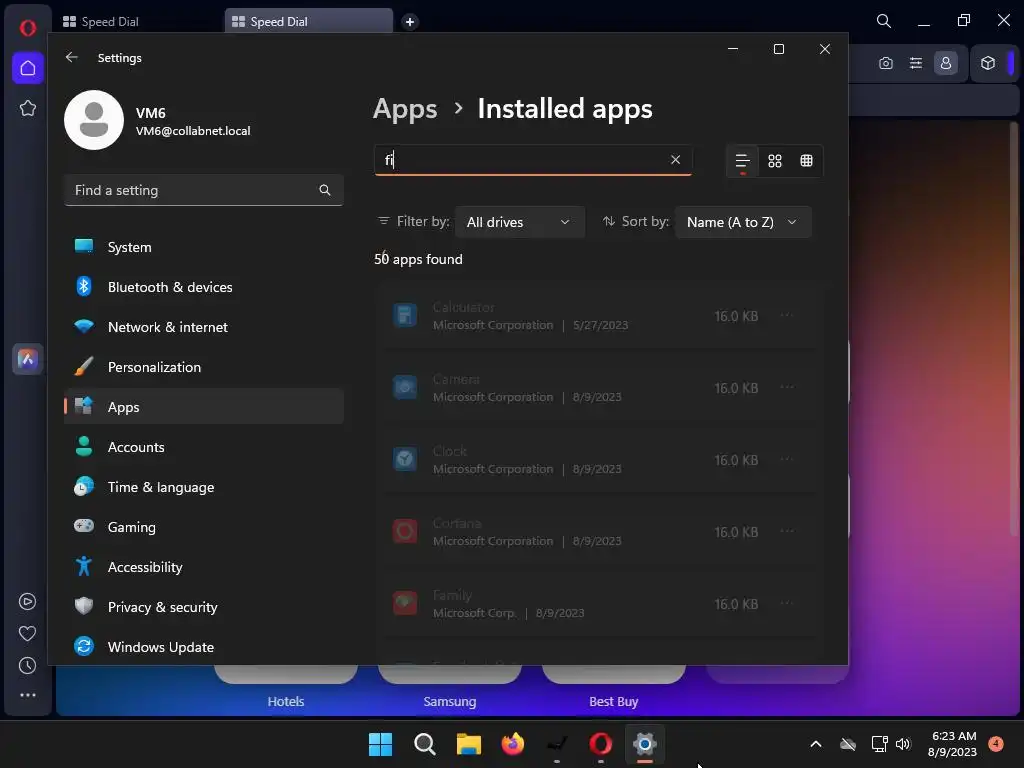
Task: Show hidden system tray icons
Action: 816,744
